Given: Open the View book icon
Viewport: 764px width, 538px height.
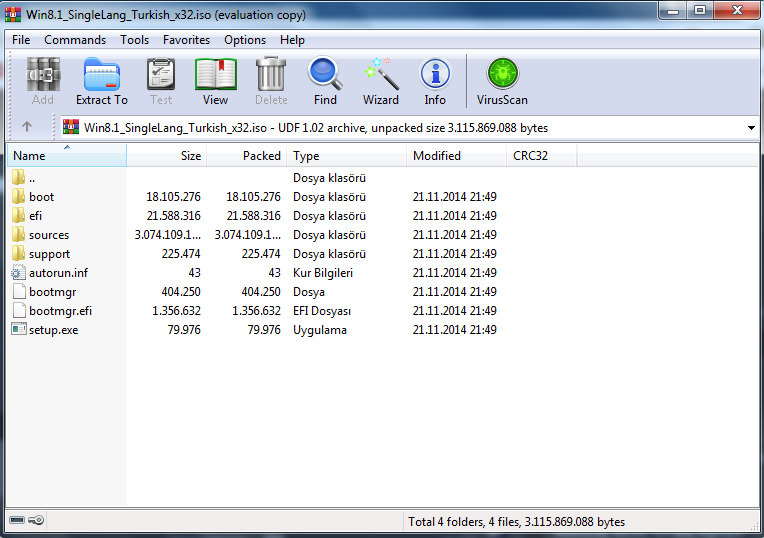Looking at the screenshot, I should (215, 74).
